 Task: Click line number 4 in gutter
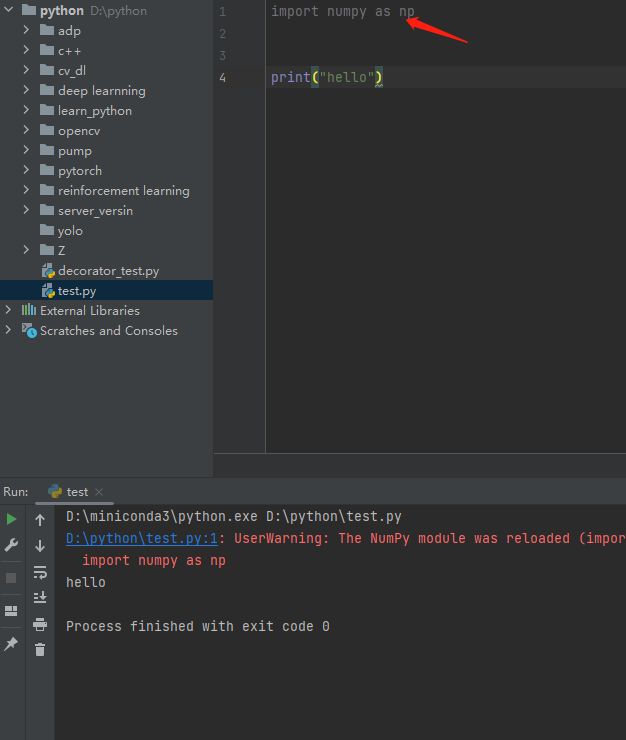pos(222,78)
